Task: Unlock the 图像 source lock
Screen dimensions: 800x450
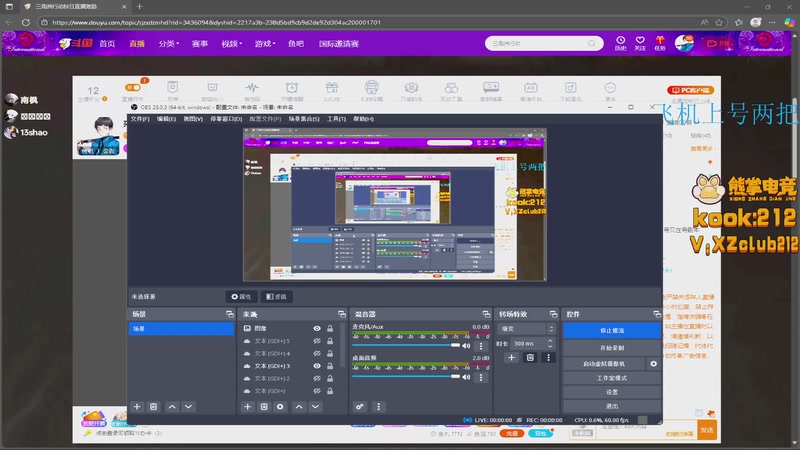Action: 330,329
